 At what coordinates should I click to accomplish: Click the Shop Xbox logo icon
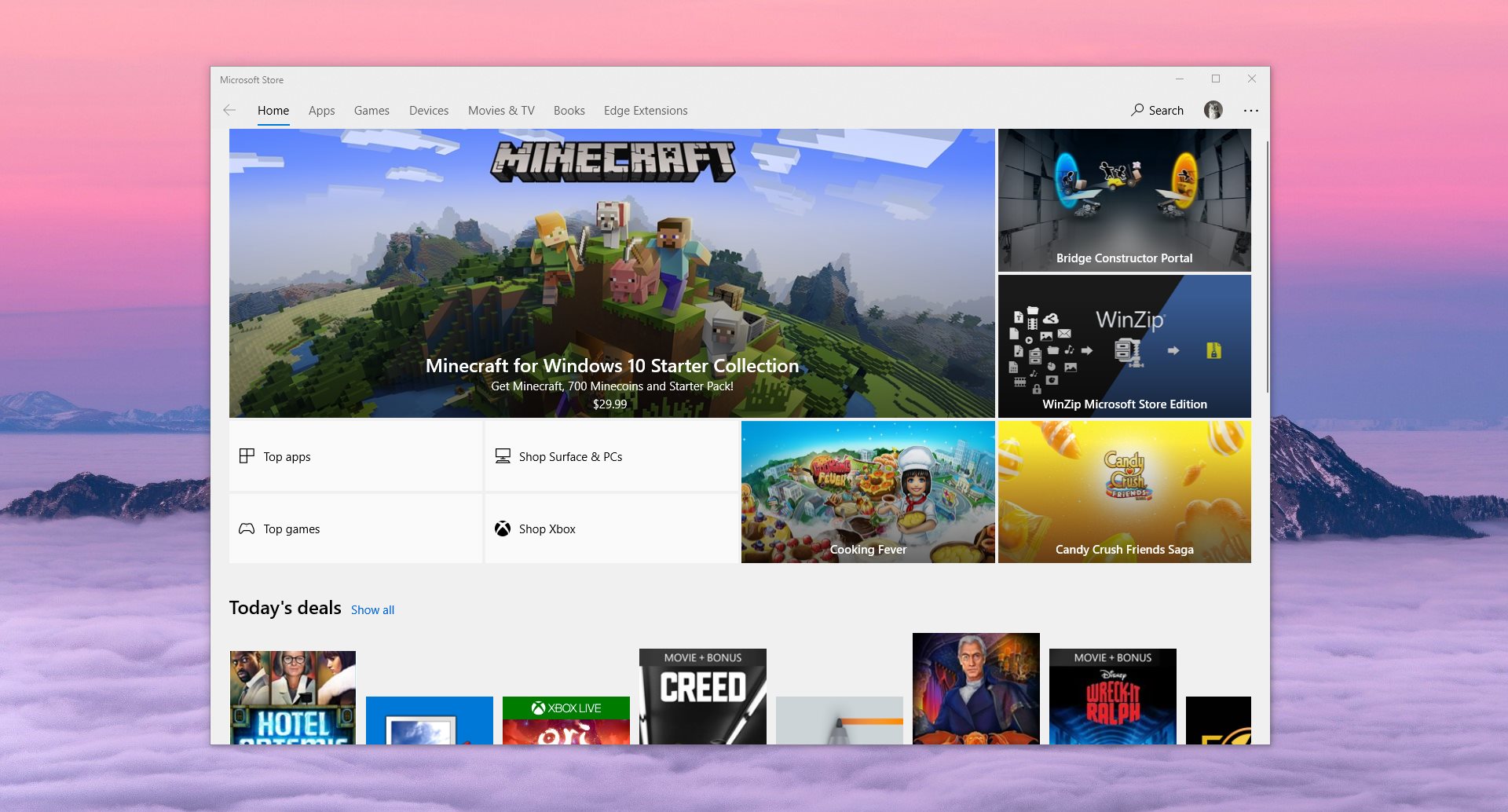[x=503, y=529]
